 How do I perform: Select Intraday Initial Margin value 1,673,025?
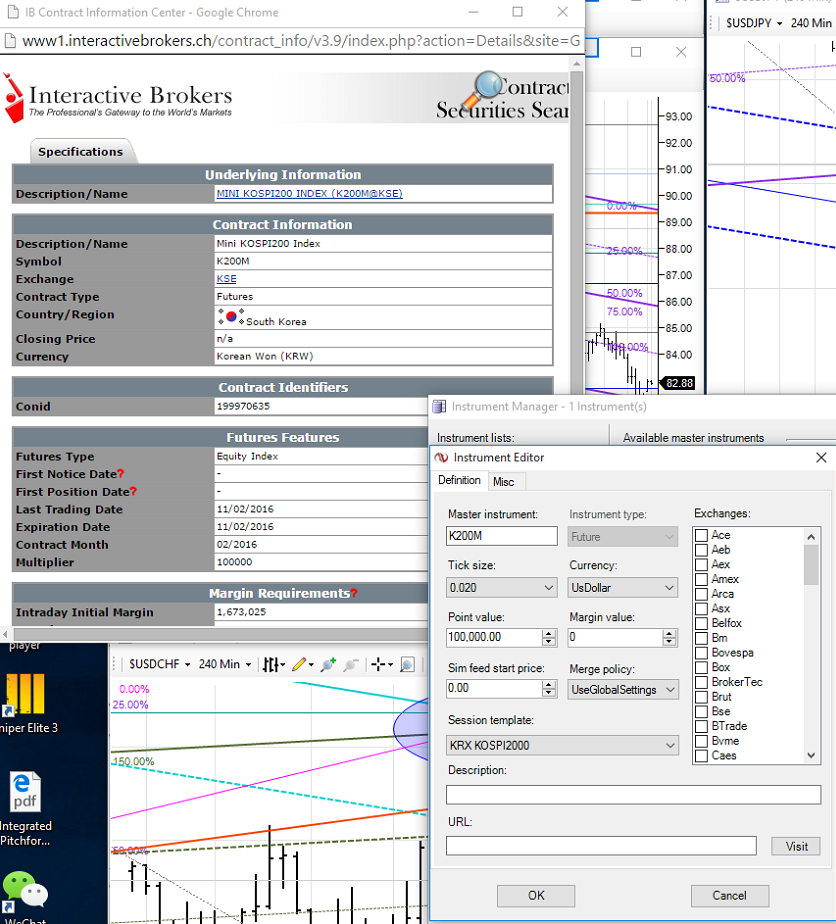pos(241,612)
